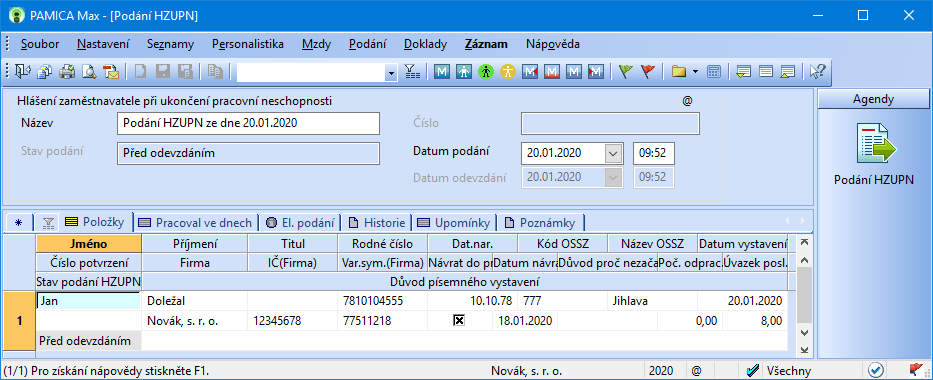
Task: Click the Název input field
Action: point(248,124)
